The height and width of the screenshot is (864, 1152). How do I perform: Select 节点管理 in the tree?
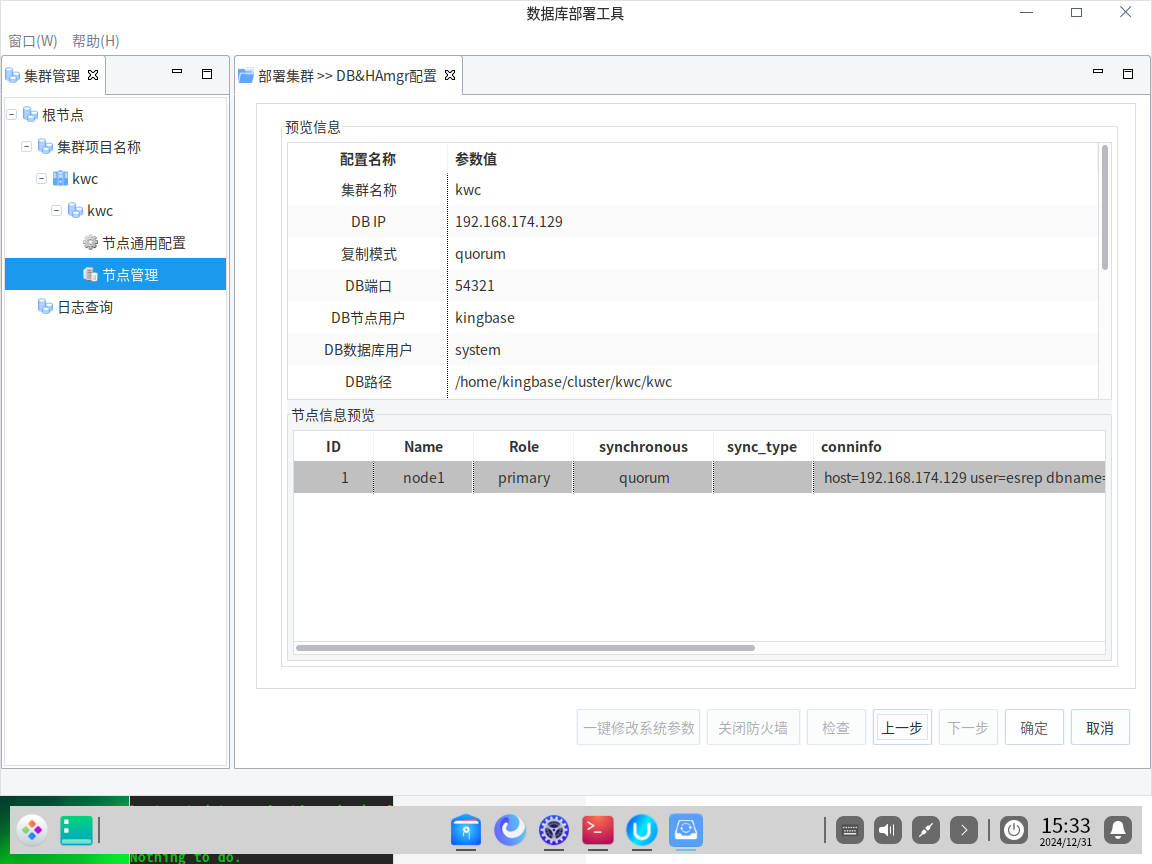(130, 275)
